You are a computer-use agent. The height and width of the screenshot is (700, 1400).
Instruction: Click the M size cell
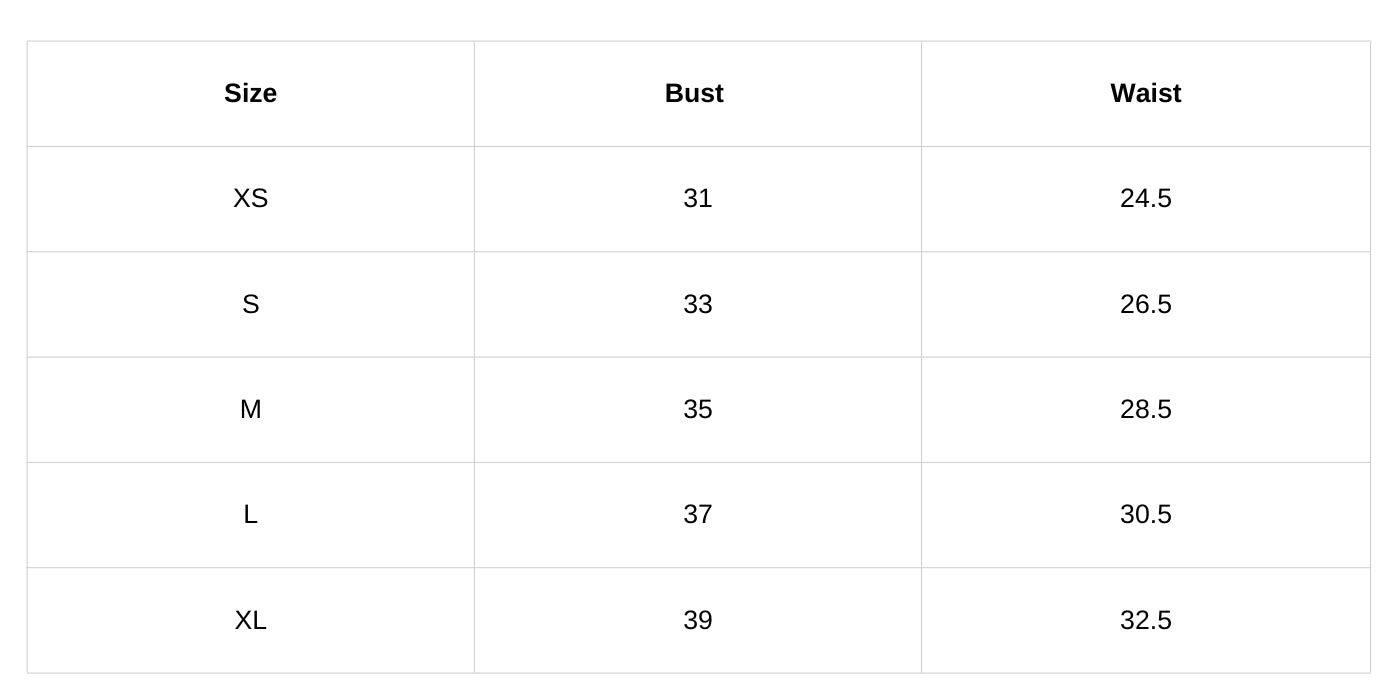pos(250,409)
